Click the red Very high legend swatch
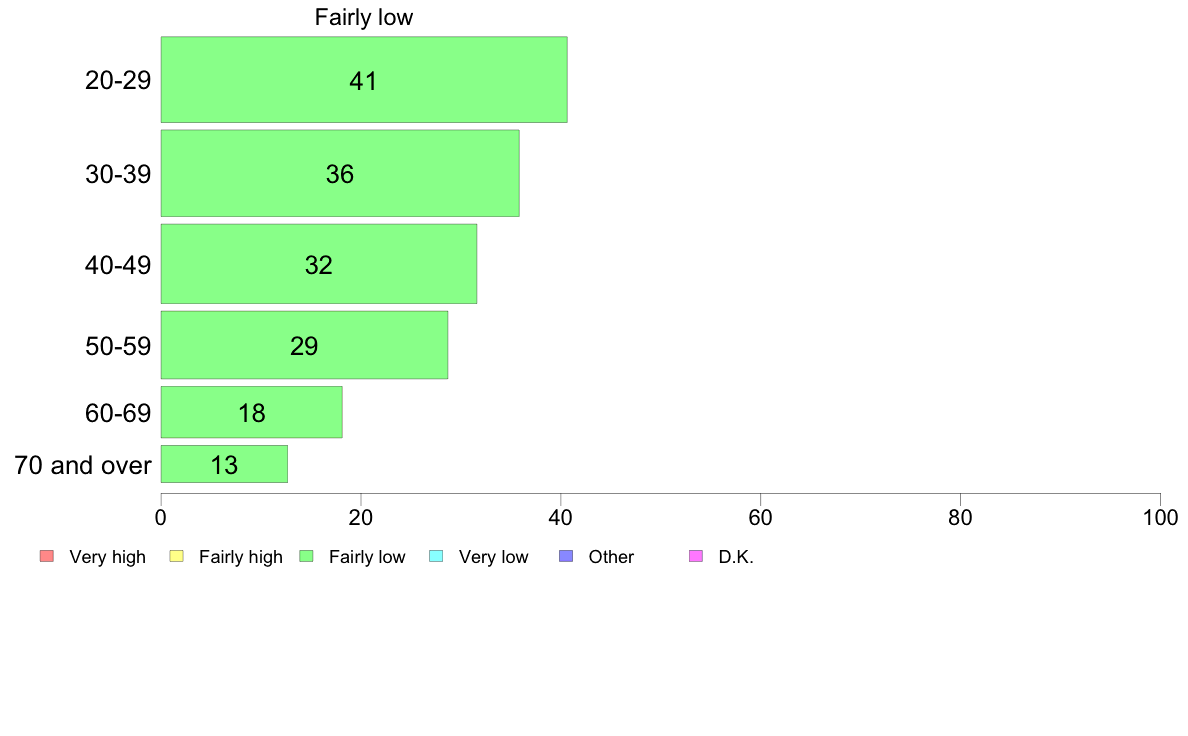 47,556
